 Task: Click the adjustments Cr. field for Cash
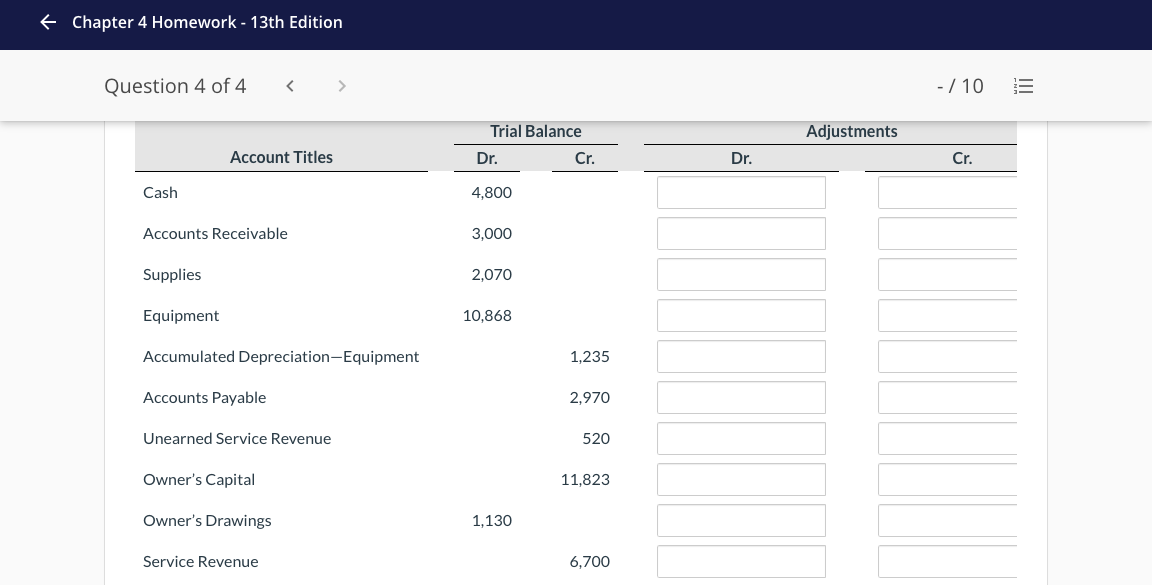(946, 192)
